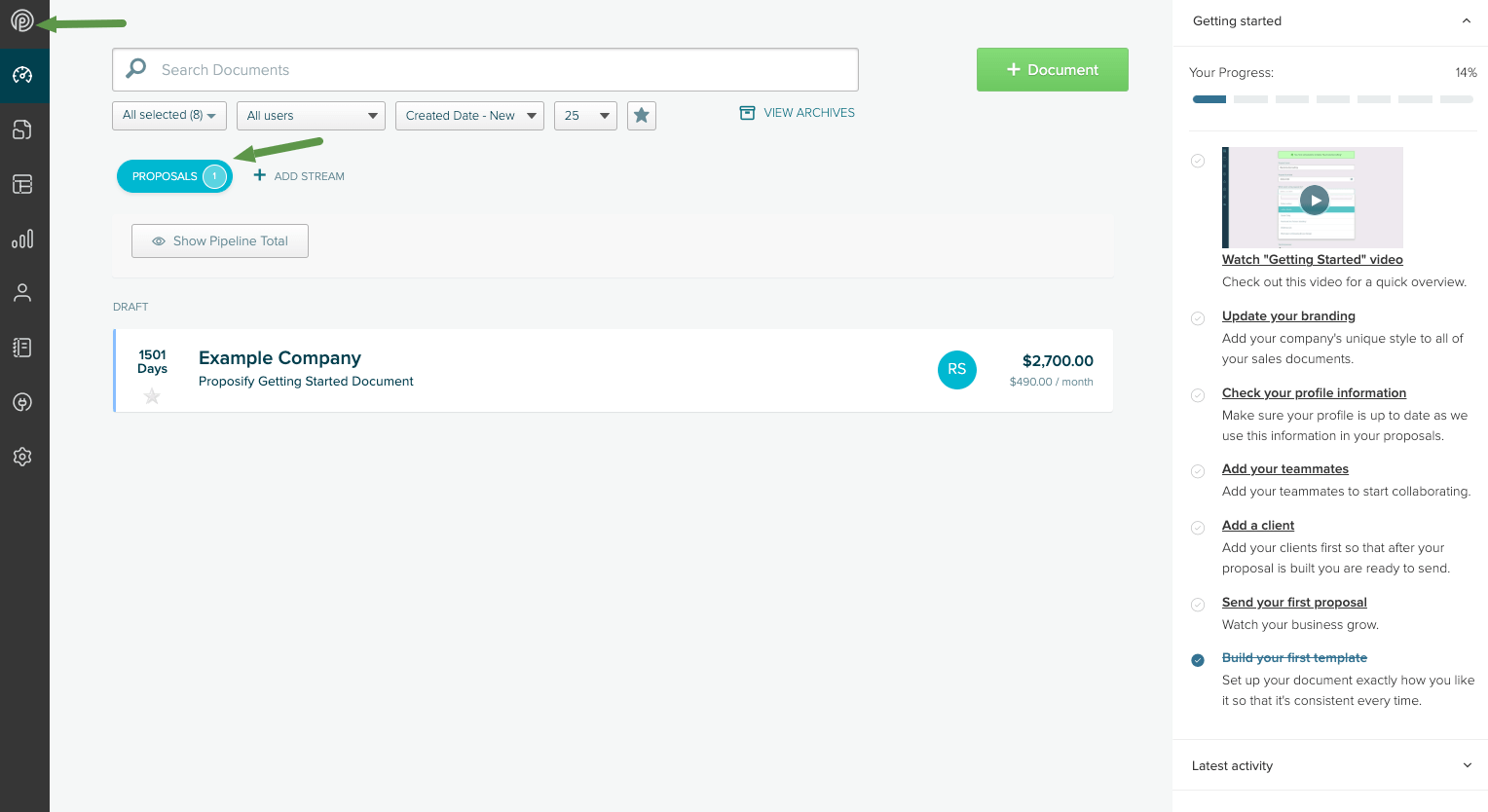Click the Add Stream text
The height and width of the screenshot is (812, 1488).
pos(310,176)
